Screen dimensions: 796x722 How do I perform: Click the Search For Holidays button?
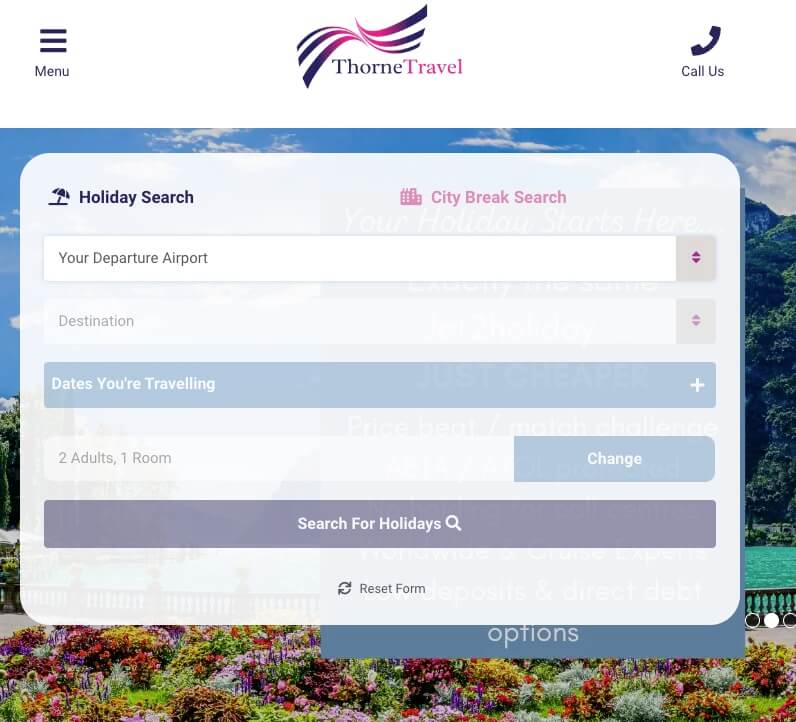click(x=380, y=524)
